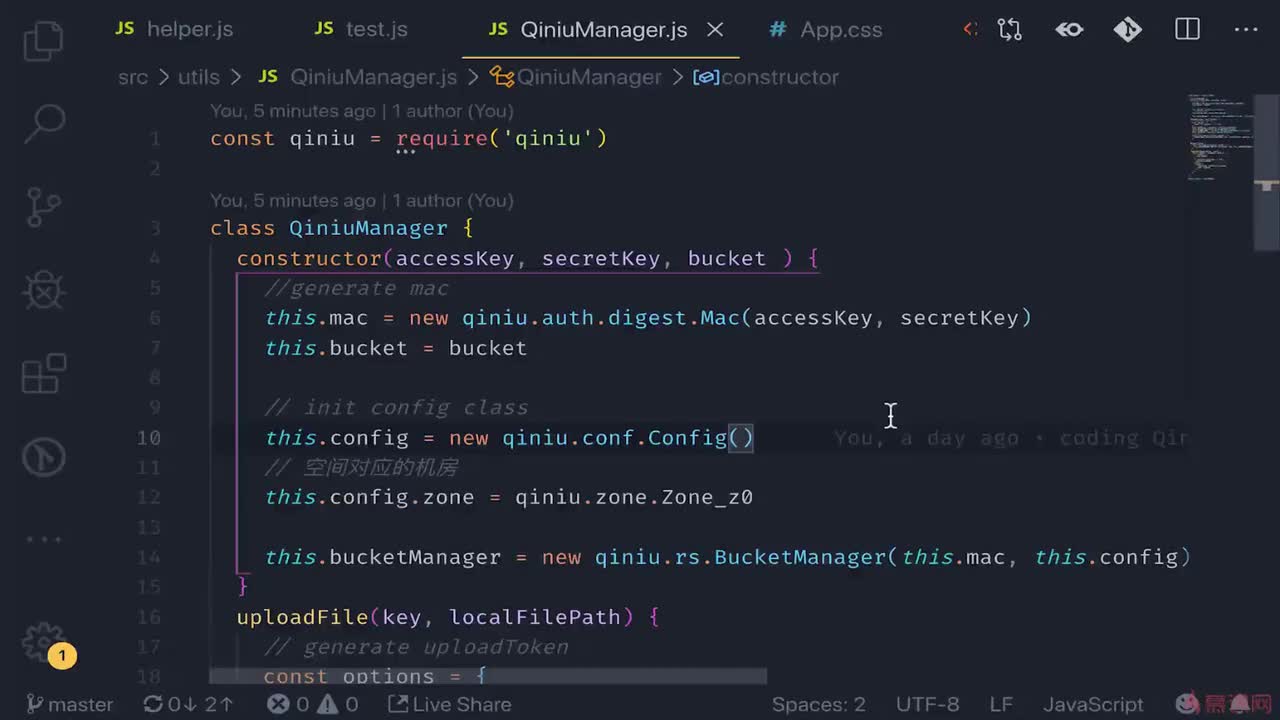This screenshot has width=1280, height=720.
Task: Expand the src breadcrumb
Action: coord(133,77)
